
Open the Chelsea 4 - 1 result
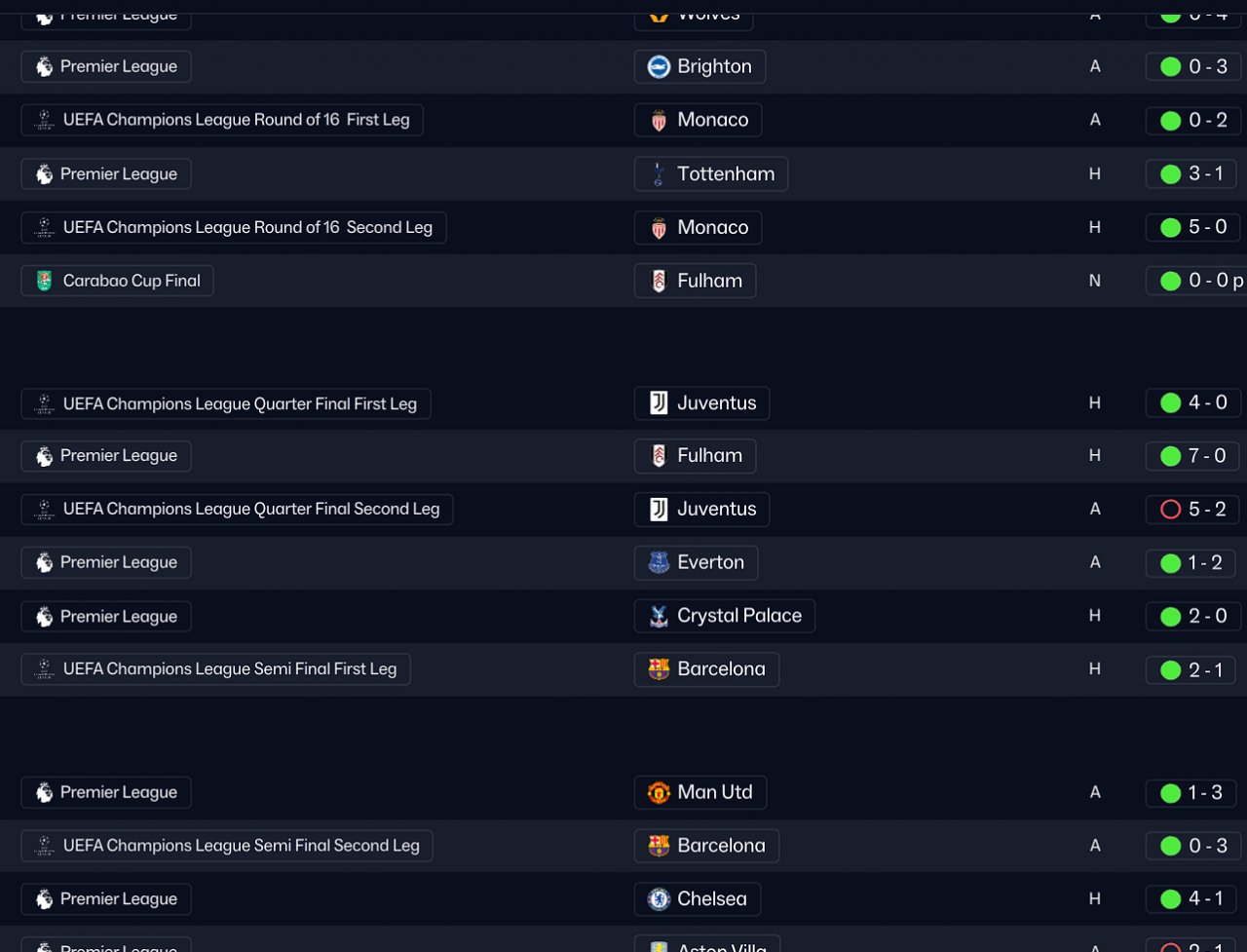tap(1193, 898)
